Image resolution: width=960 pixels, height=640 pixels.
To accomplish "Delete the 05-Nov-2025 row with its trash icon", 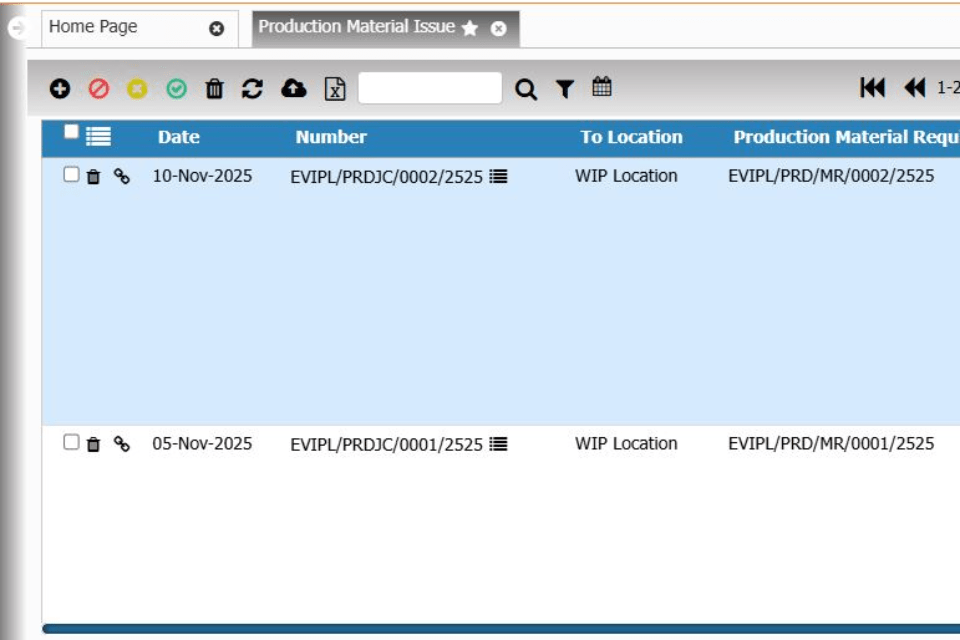I will pos(93,445).
